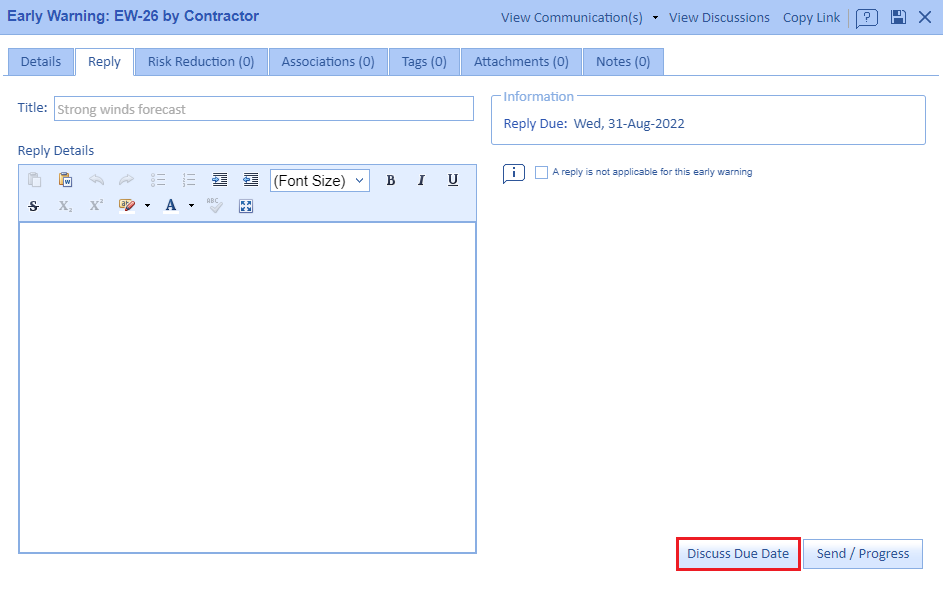
Task: Expand the highlight color dropdown arrow
Action: tap(147, 206)
